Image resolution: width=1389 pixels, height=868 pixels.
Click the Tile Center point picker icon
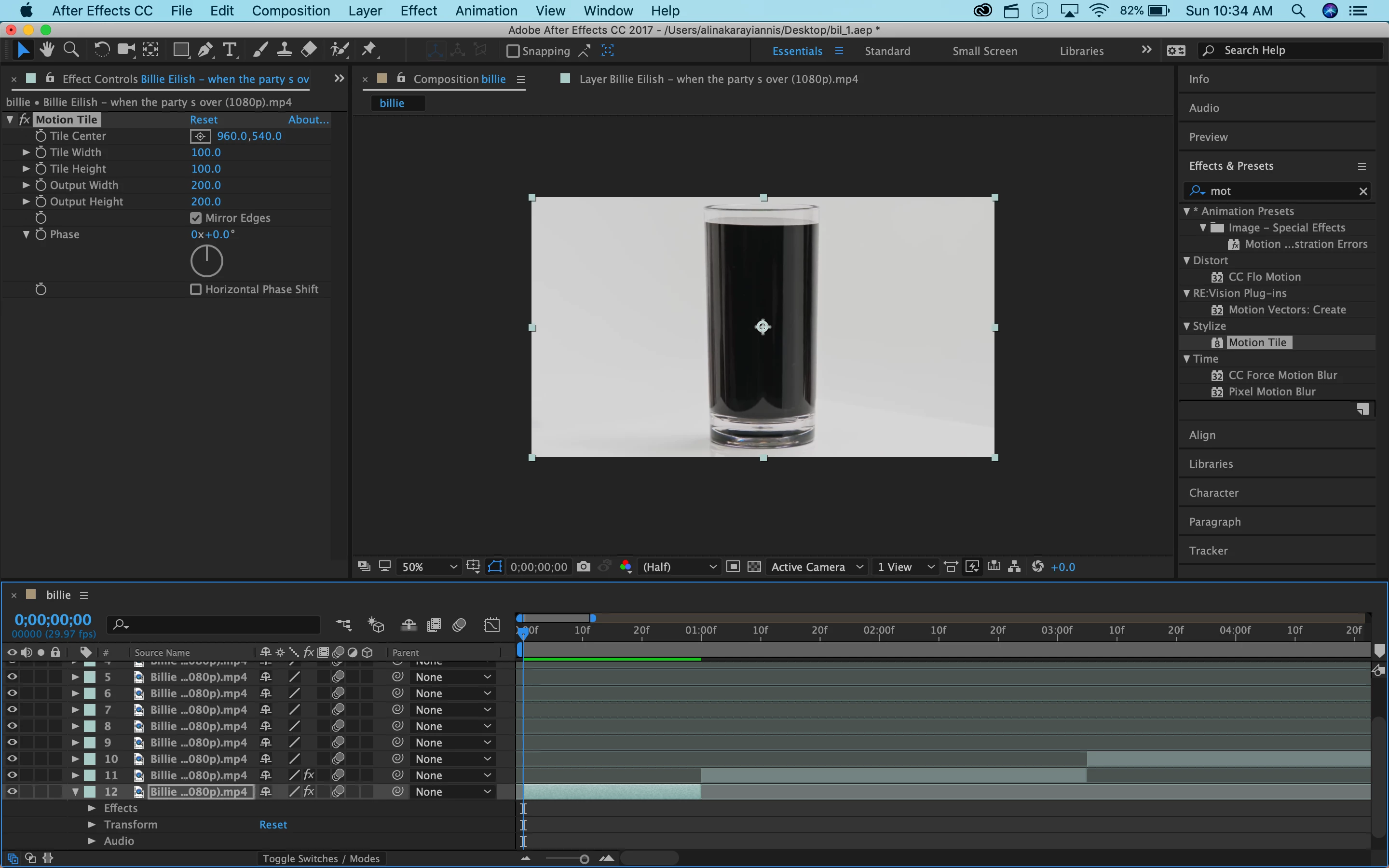click(x=200, y=136)
